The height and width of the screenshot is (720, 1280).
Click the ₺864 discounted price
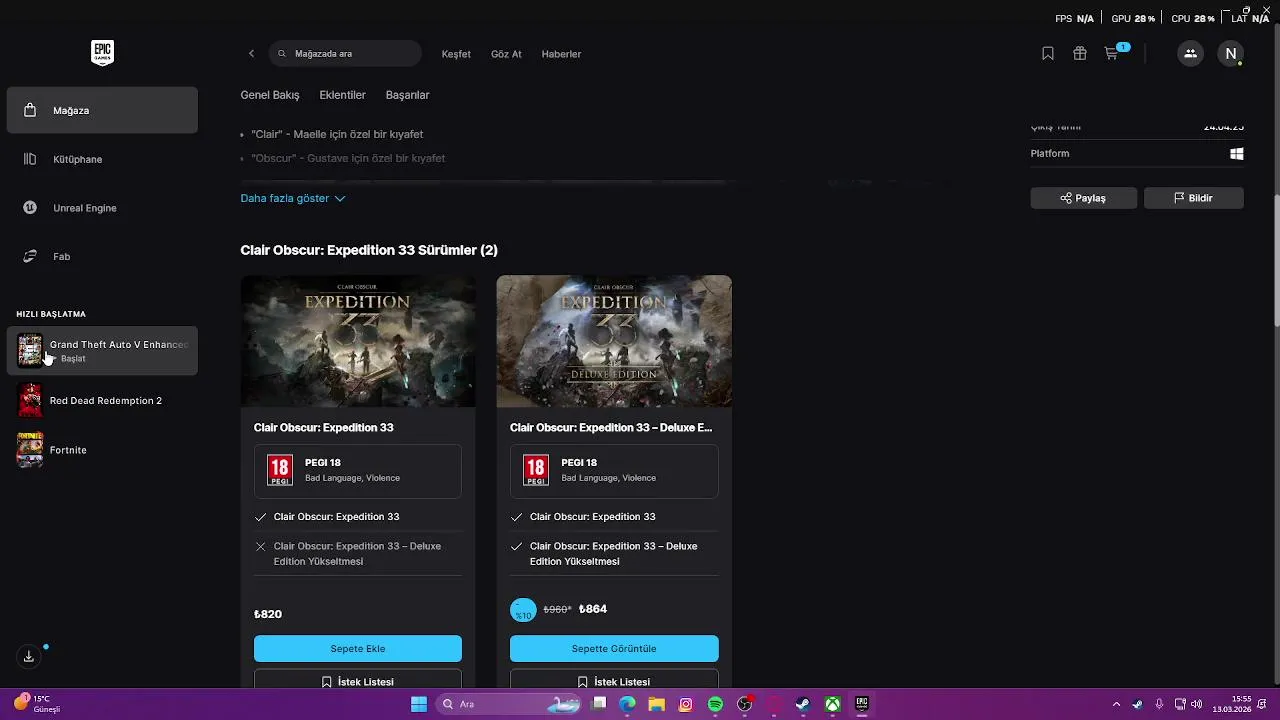tap(593, 609)
